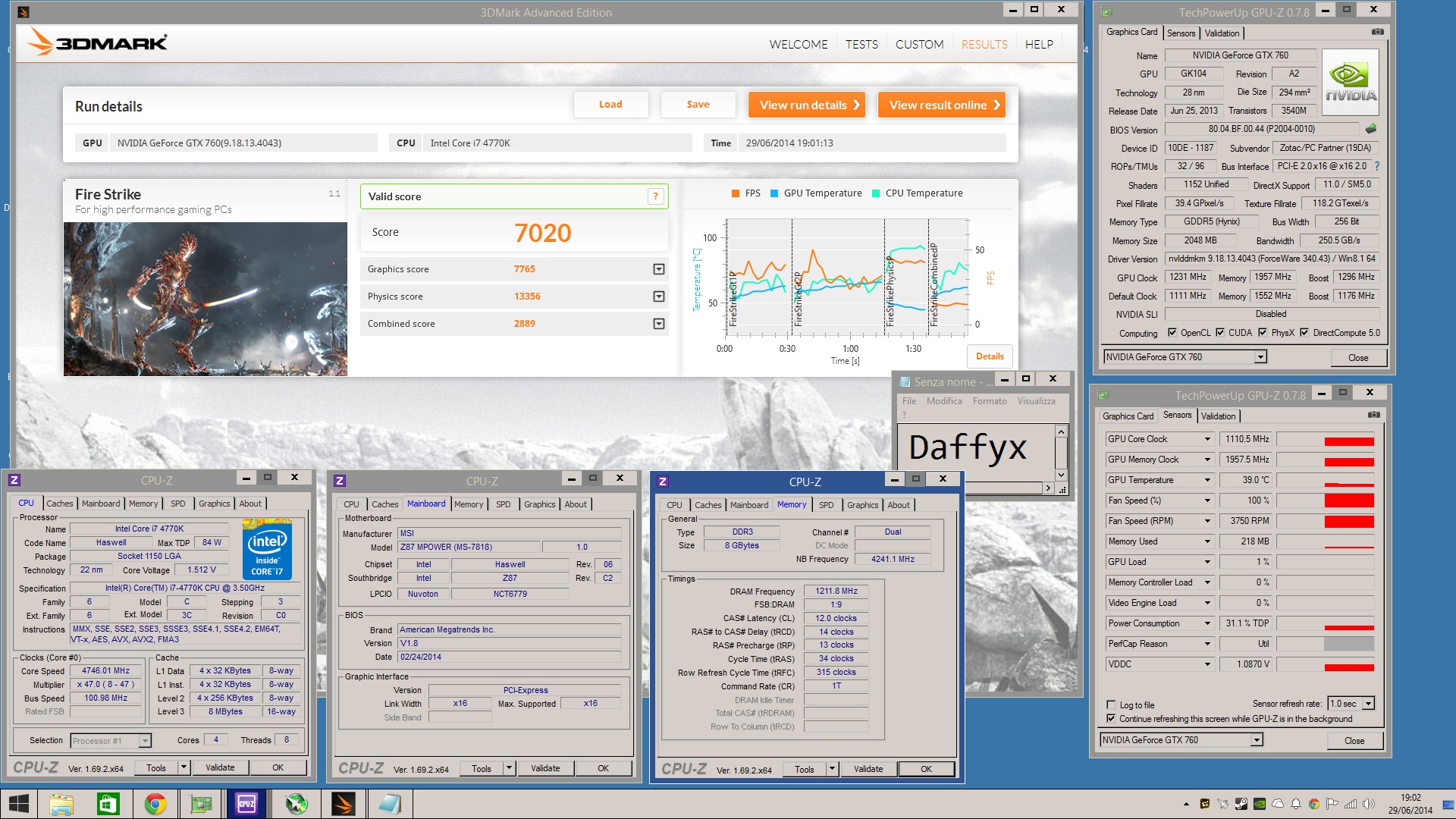Click the Load button in Run details

click(x=610, y=105)
